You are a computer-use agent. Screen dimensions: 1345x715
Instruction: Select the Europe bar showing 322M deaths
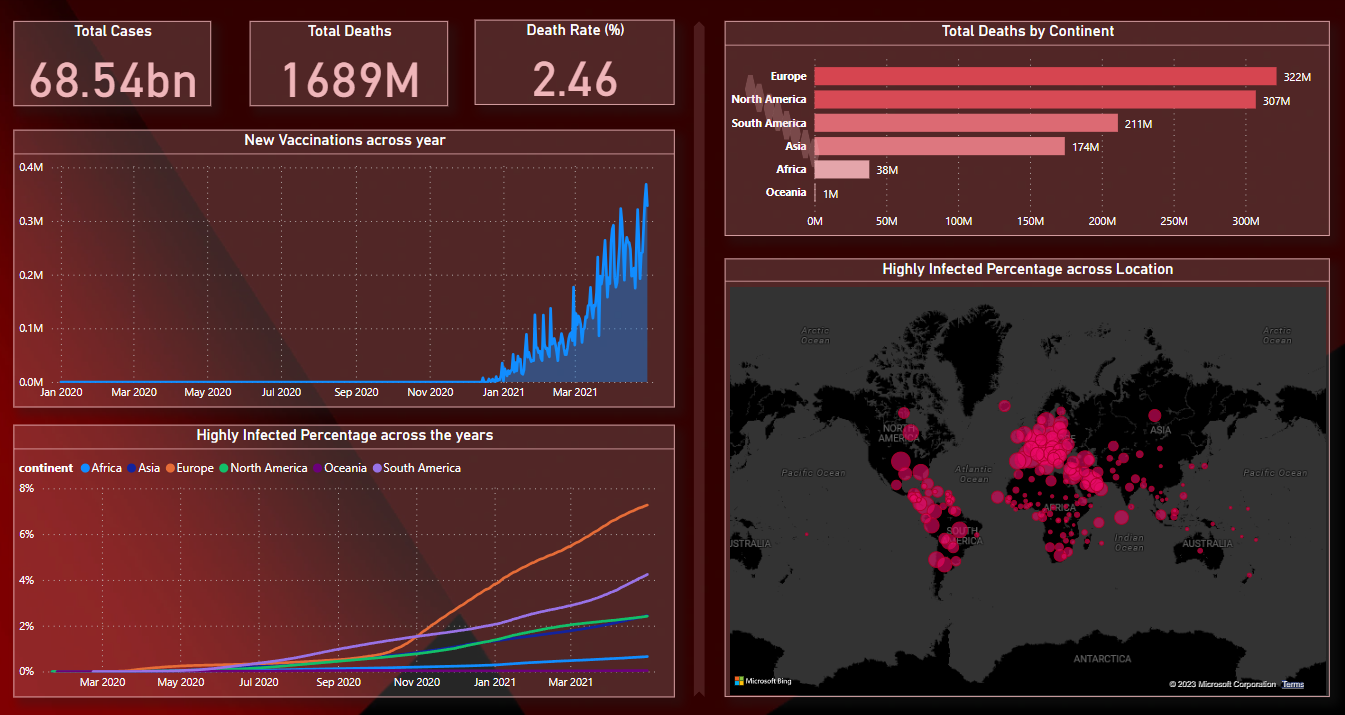click(x=1044, y=77)
